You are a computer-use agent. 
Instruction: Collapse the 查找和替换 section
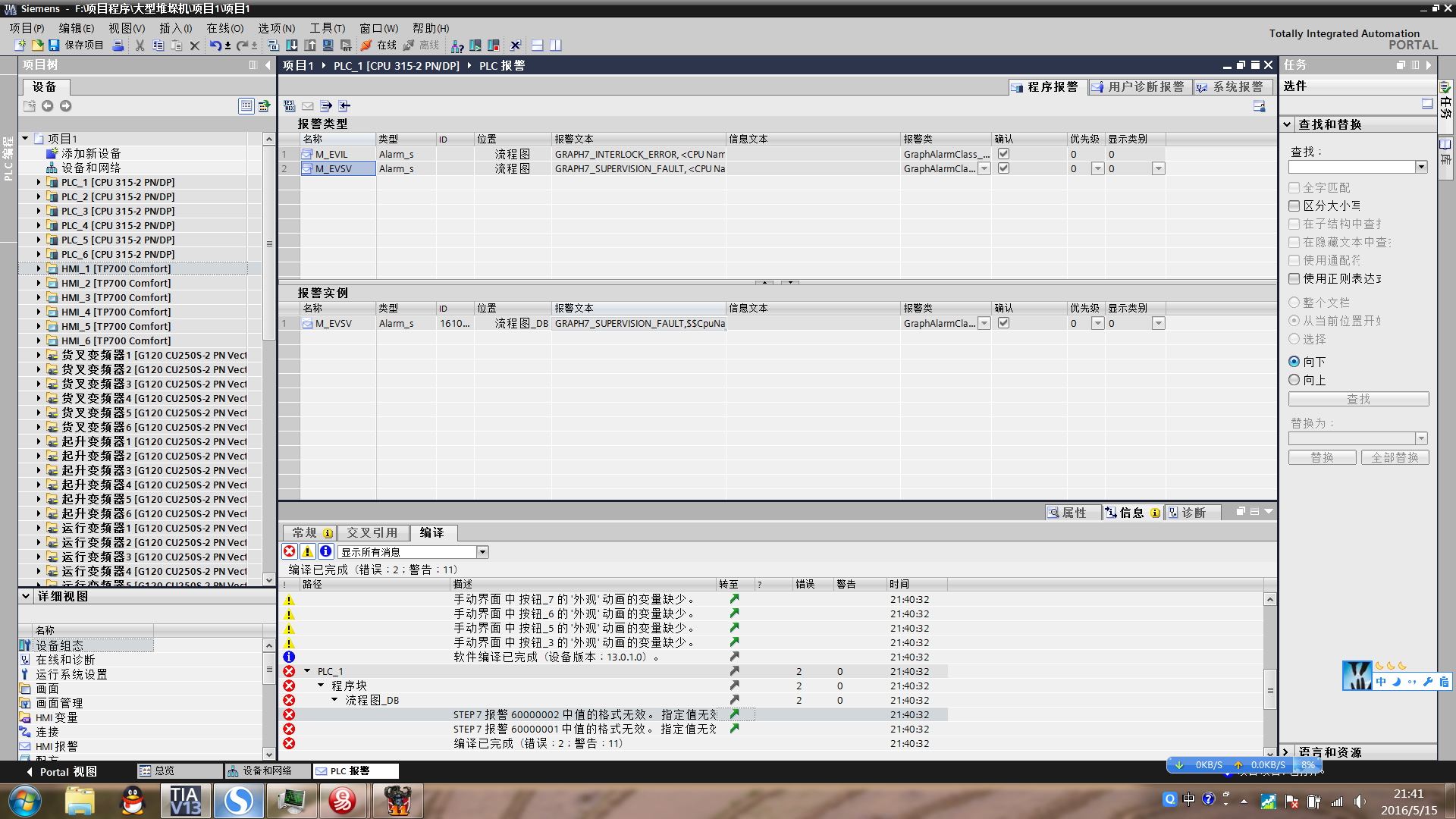(1288, 124)
